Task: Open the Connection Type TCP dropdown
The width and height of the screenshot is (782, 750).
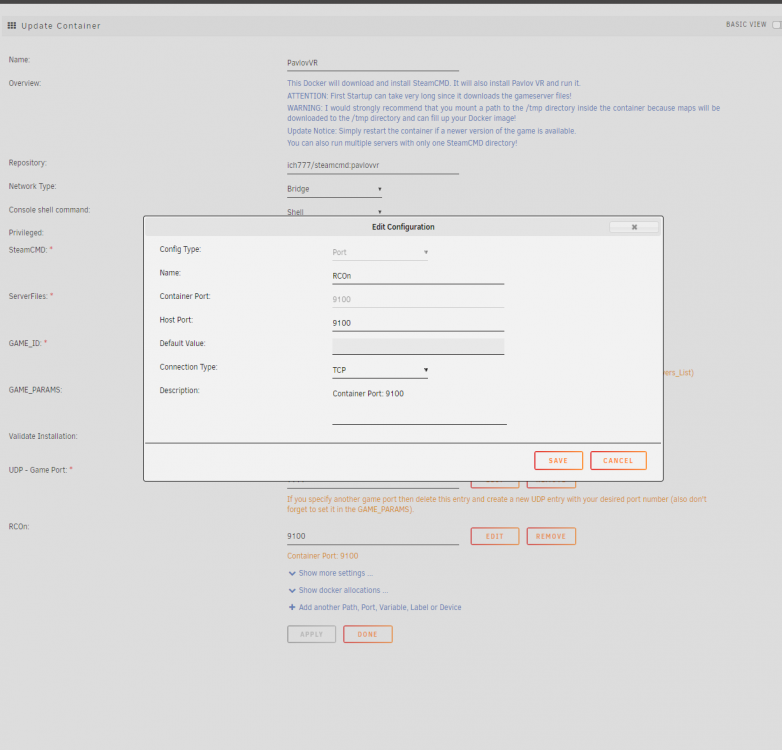Action: pyautogui.click(x=380, y=370)
